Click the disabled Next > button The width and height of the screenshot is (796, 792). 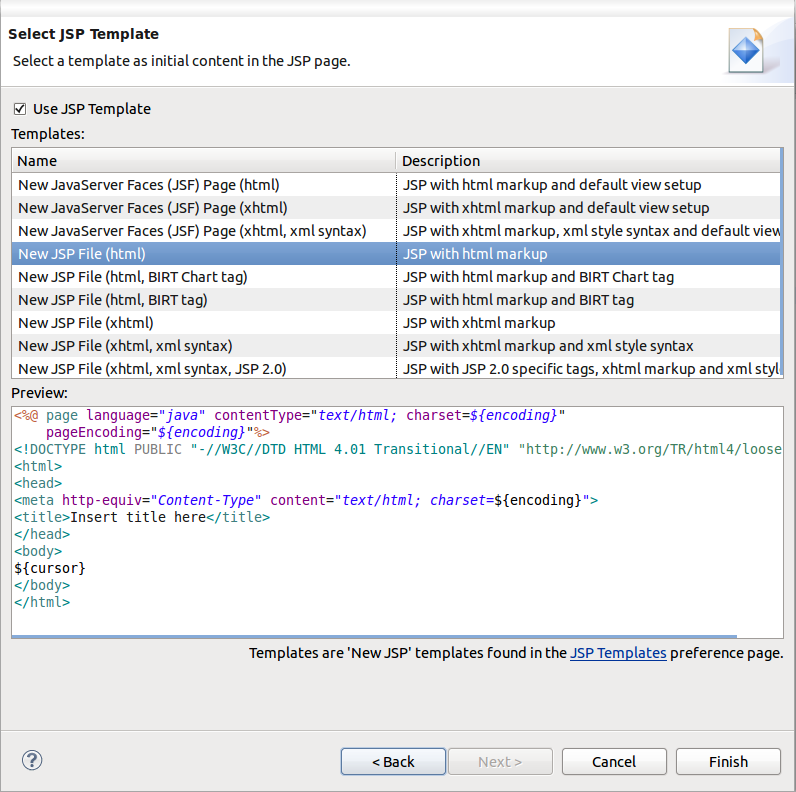(500, 762)
